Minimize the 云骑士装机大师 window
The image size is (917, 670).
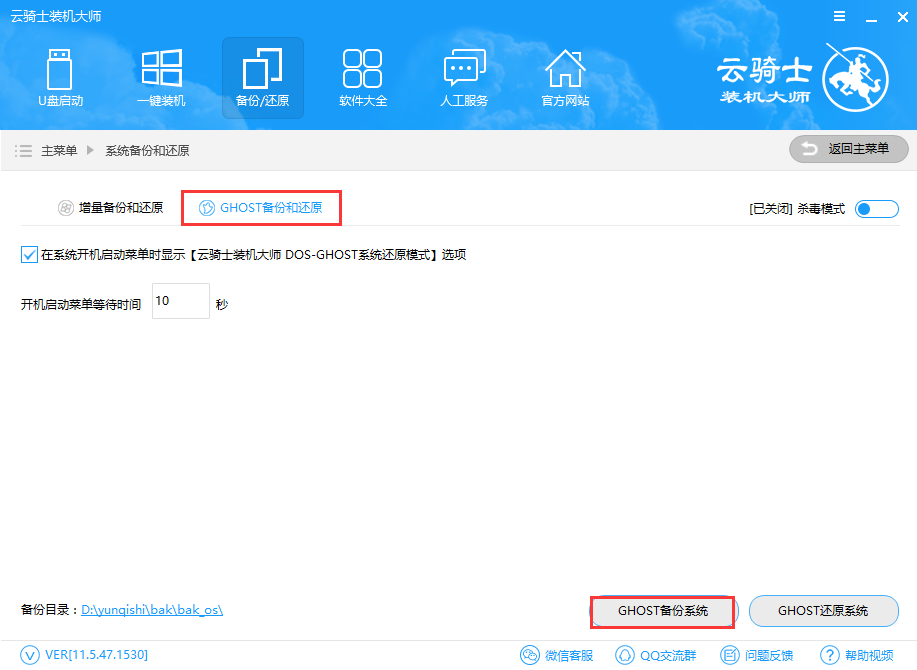871,18
